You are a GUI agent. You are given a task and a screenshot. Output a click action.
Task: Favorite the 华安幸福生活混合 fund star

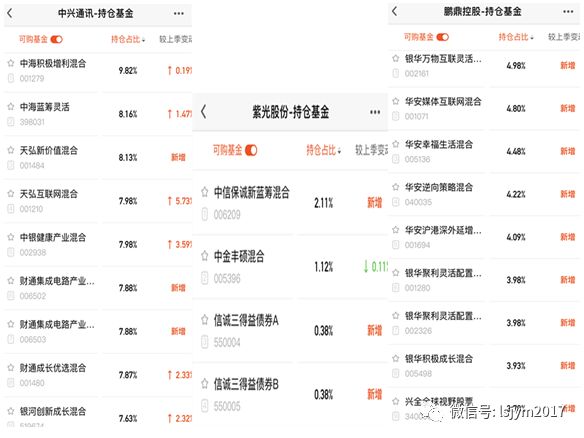[x=396, y=144]
